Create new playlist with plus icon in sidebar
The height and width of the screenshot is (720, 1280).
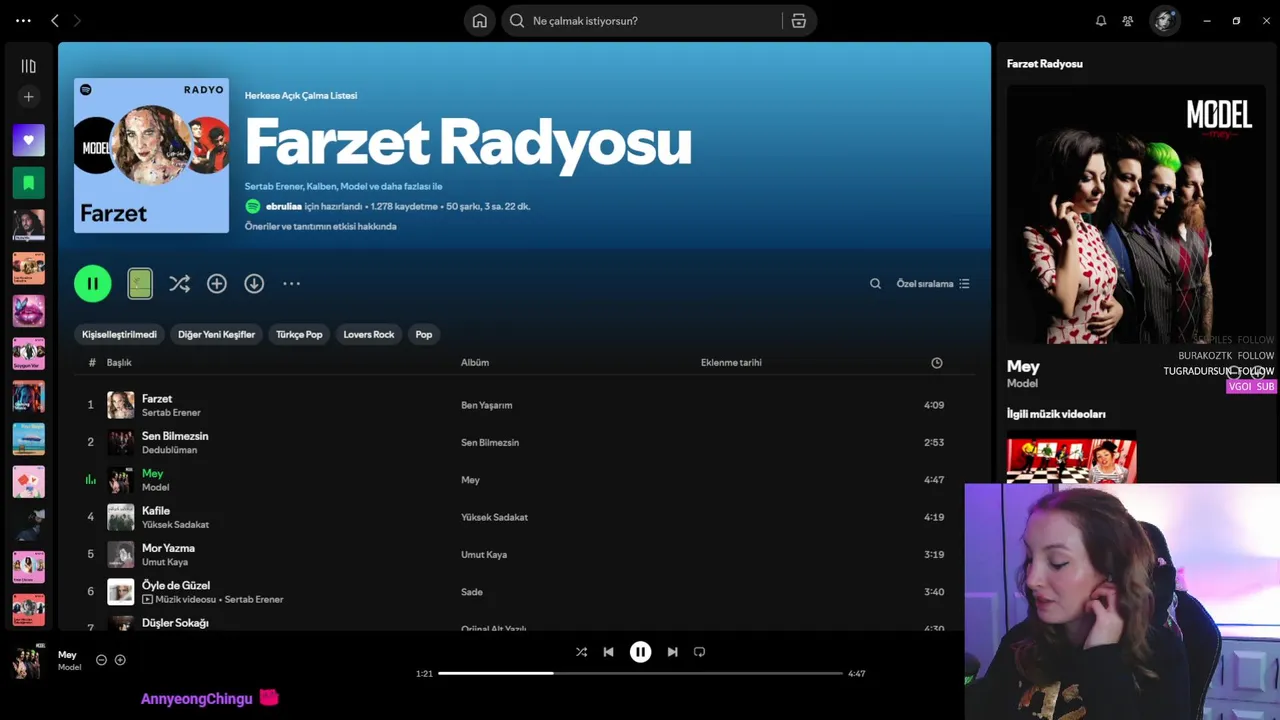click(x=28, y=97)
